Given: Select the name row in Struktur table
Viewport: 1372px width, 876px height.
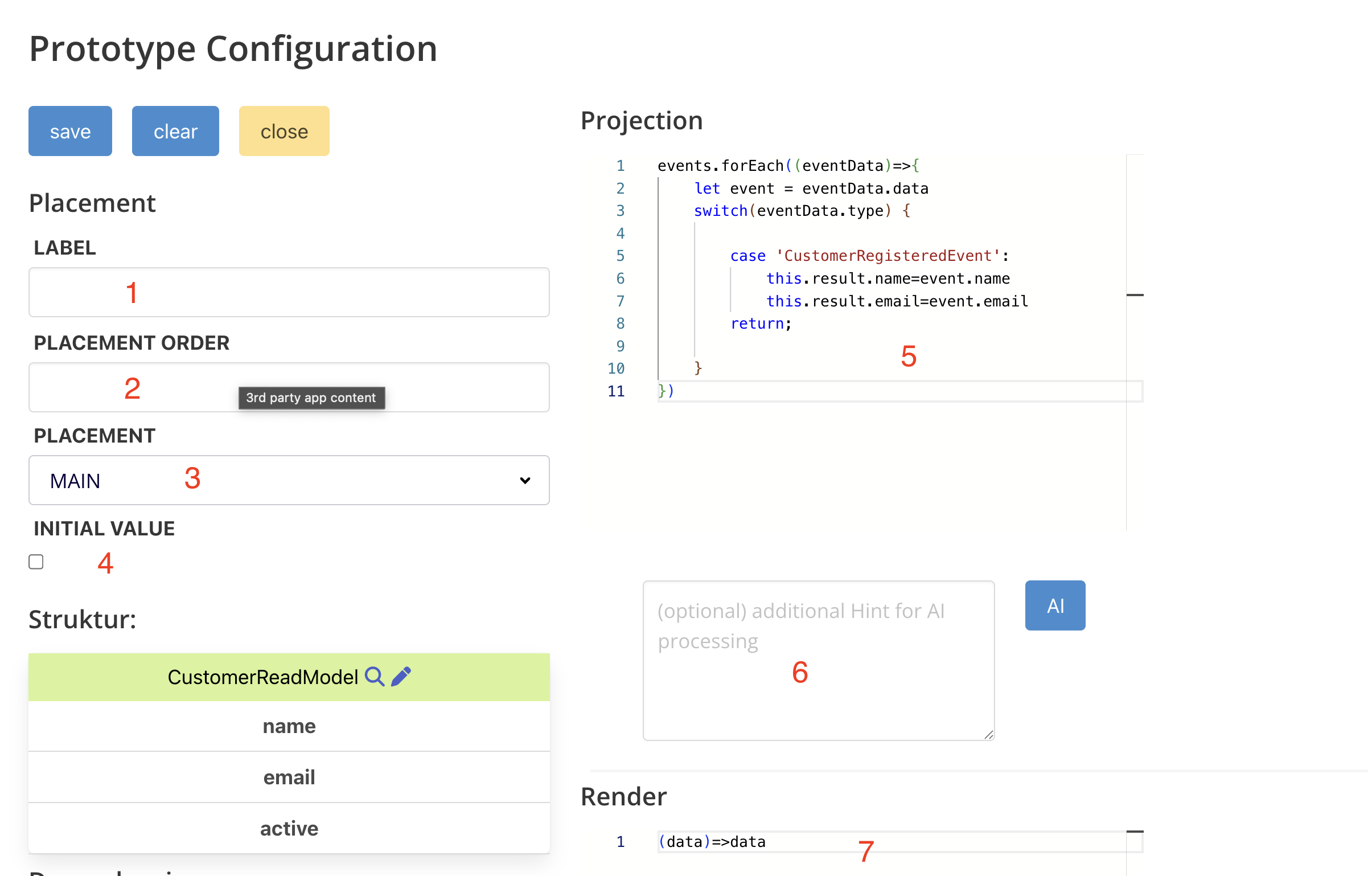Looking at the screenshot, I should point(288,726).
